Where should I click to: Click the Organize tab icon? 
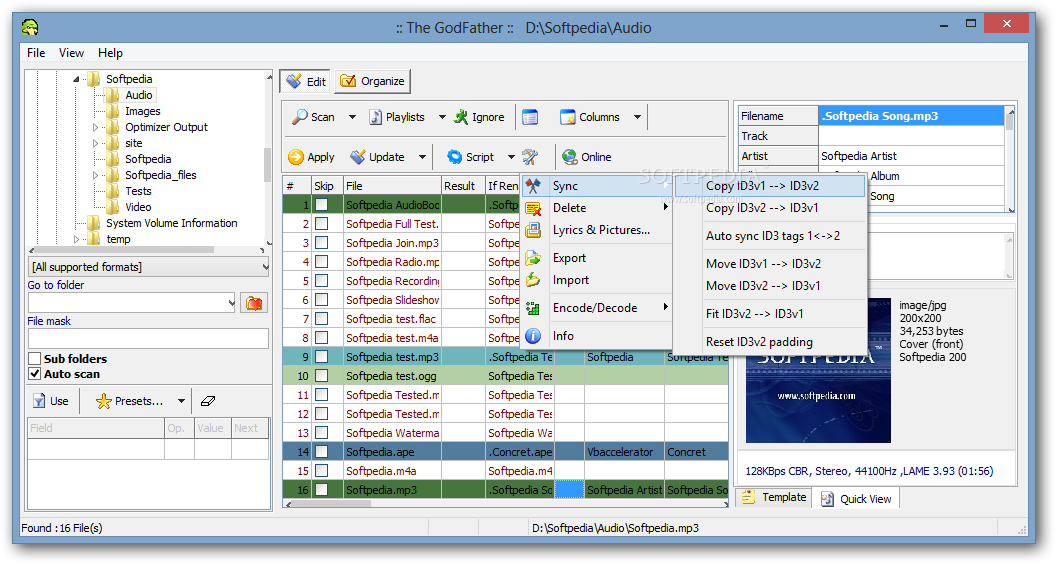click(x=348, y=82)
